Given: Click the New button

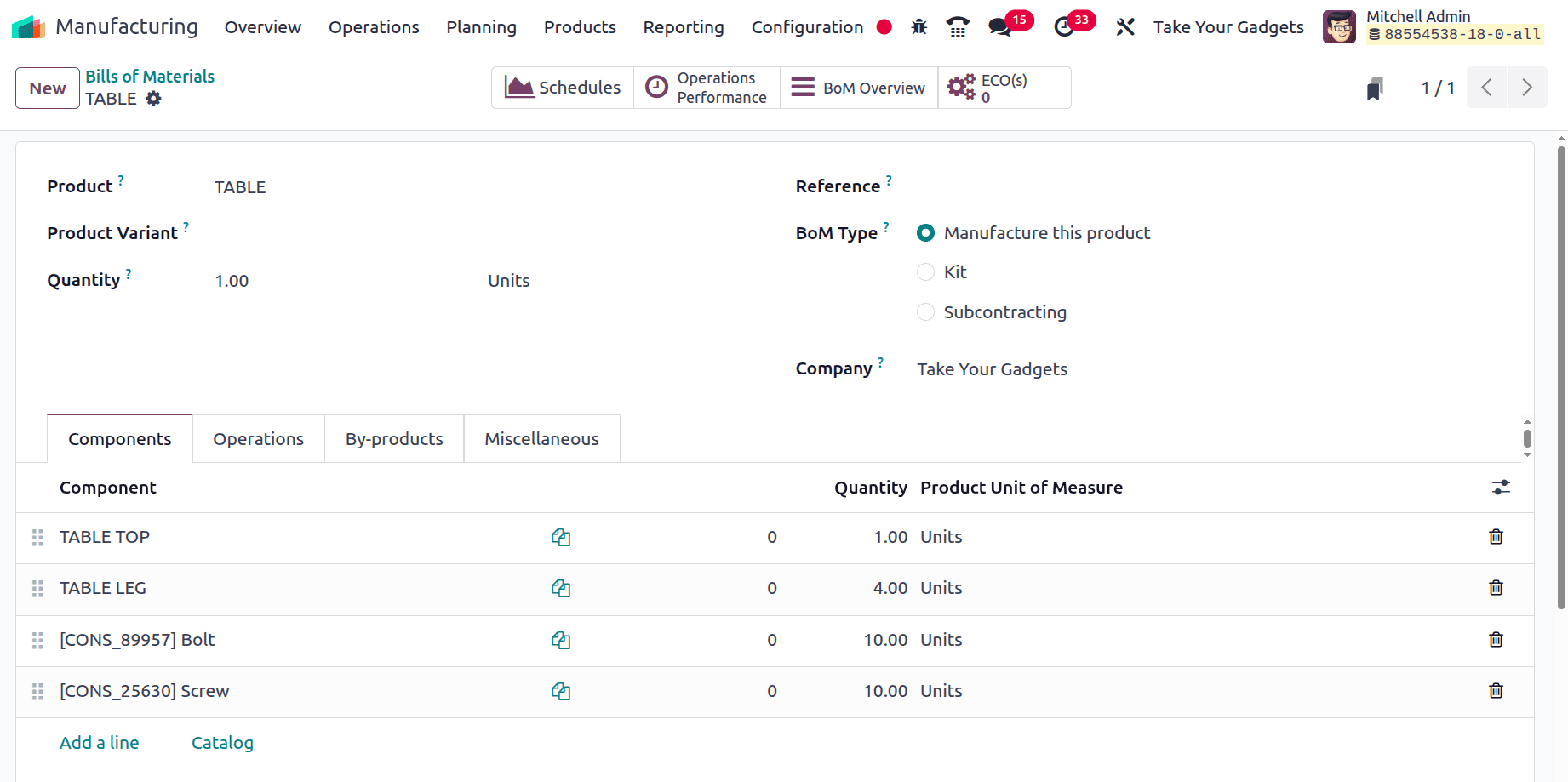Looking at the screenshot, I should (48, 88).
